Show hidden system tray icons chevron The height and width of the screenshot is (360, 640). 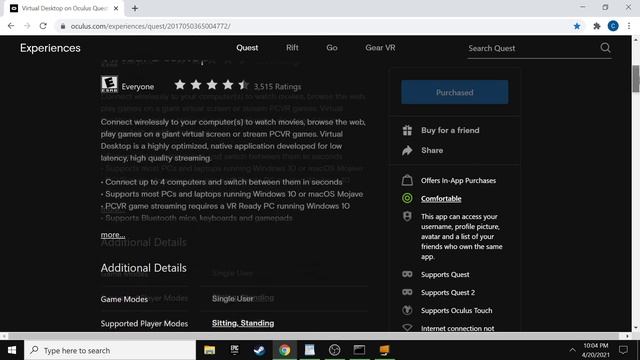[x=572, y=350]
